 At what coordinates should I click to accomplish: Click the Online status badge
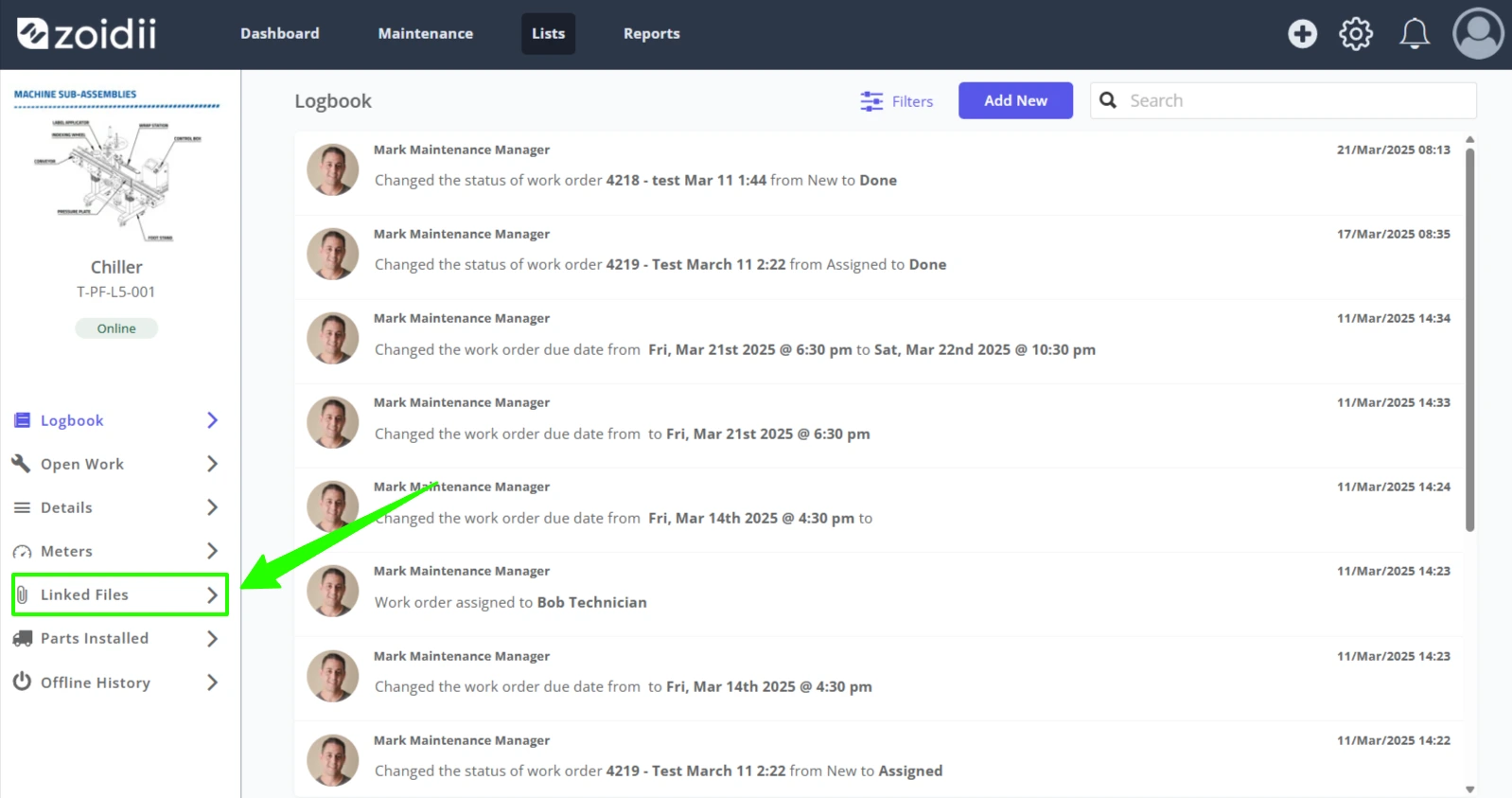pos(116,328)
